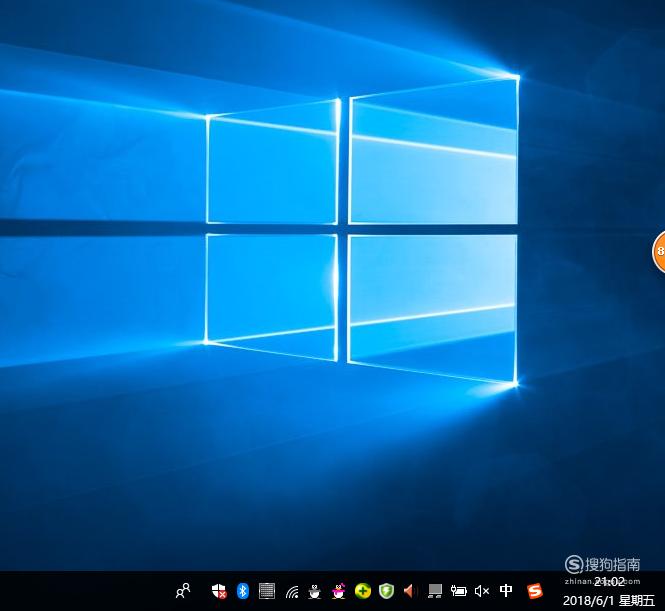The width and height of the screenshot is (665, 611).
Task: Click the orange floating ball at screen edge
Action: 659,251
